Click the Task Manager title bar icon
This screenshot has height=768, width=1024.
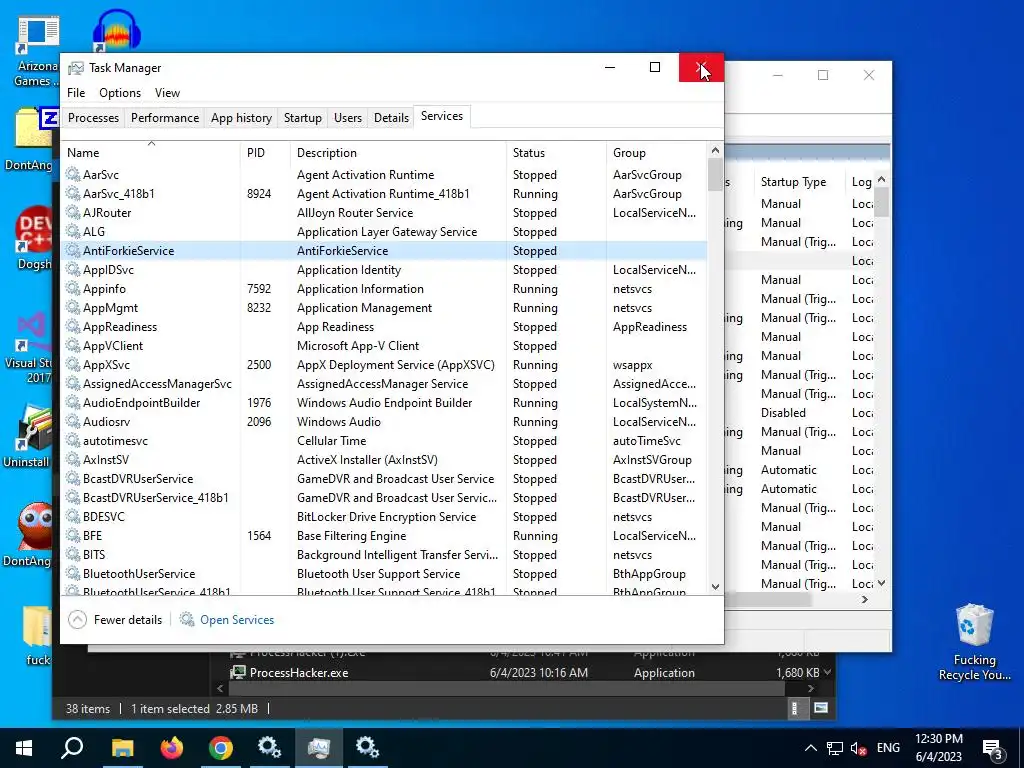[x=76, y=68]
